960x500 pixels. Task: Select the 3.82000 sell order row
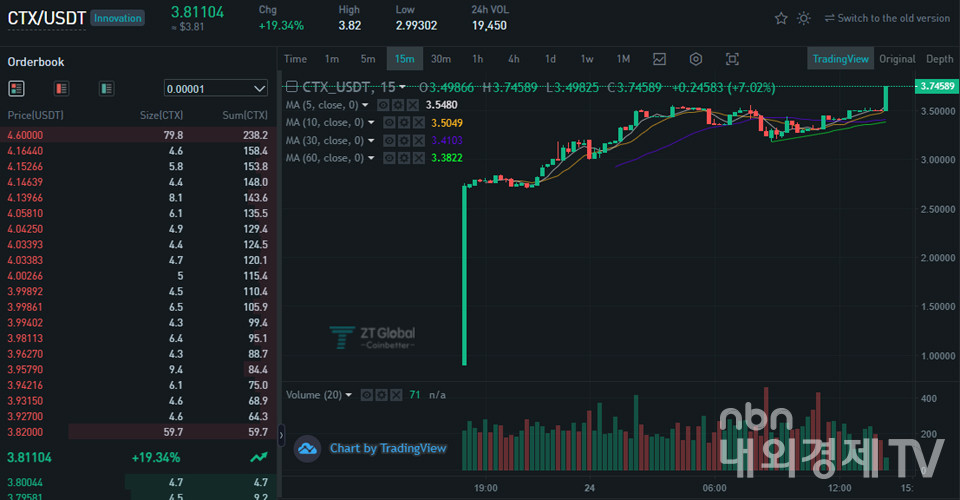click(x=138, y=432)
